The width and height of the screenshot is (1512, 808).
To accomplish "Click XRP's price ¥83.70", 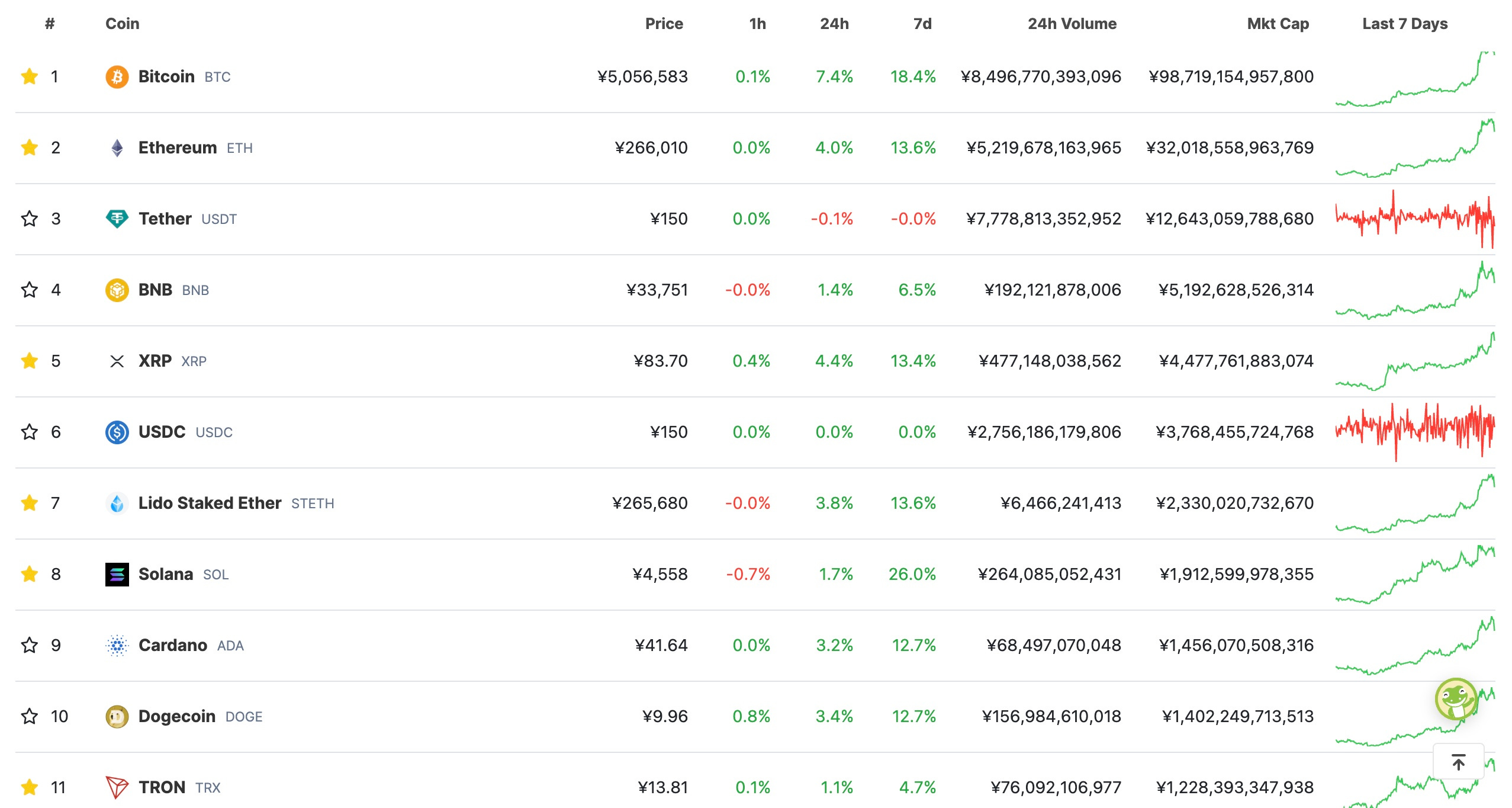I will 661,361.
